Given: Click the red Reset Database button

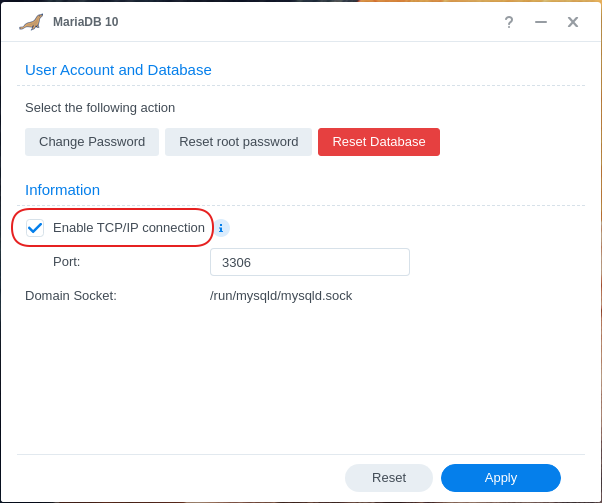Looking at the screenshot, I should click(379, 142).
